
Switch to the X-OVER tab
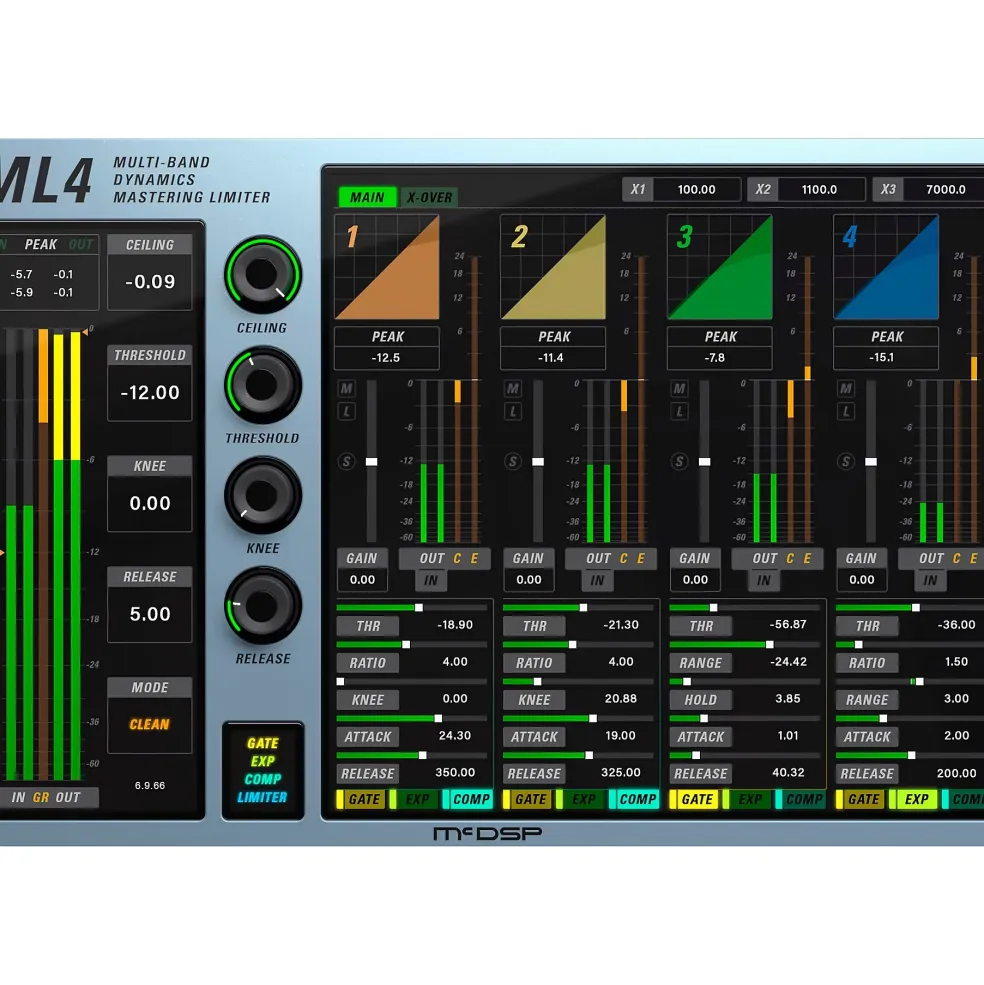(x=429, y=197)
